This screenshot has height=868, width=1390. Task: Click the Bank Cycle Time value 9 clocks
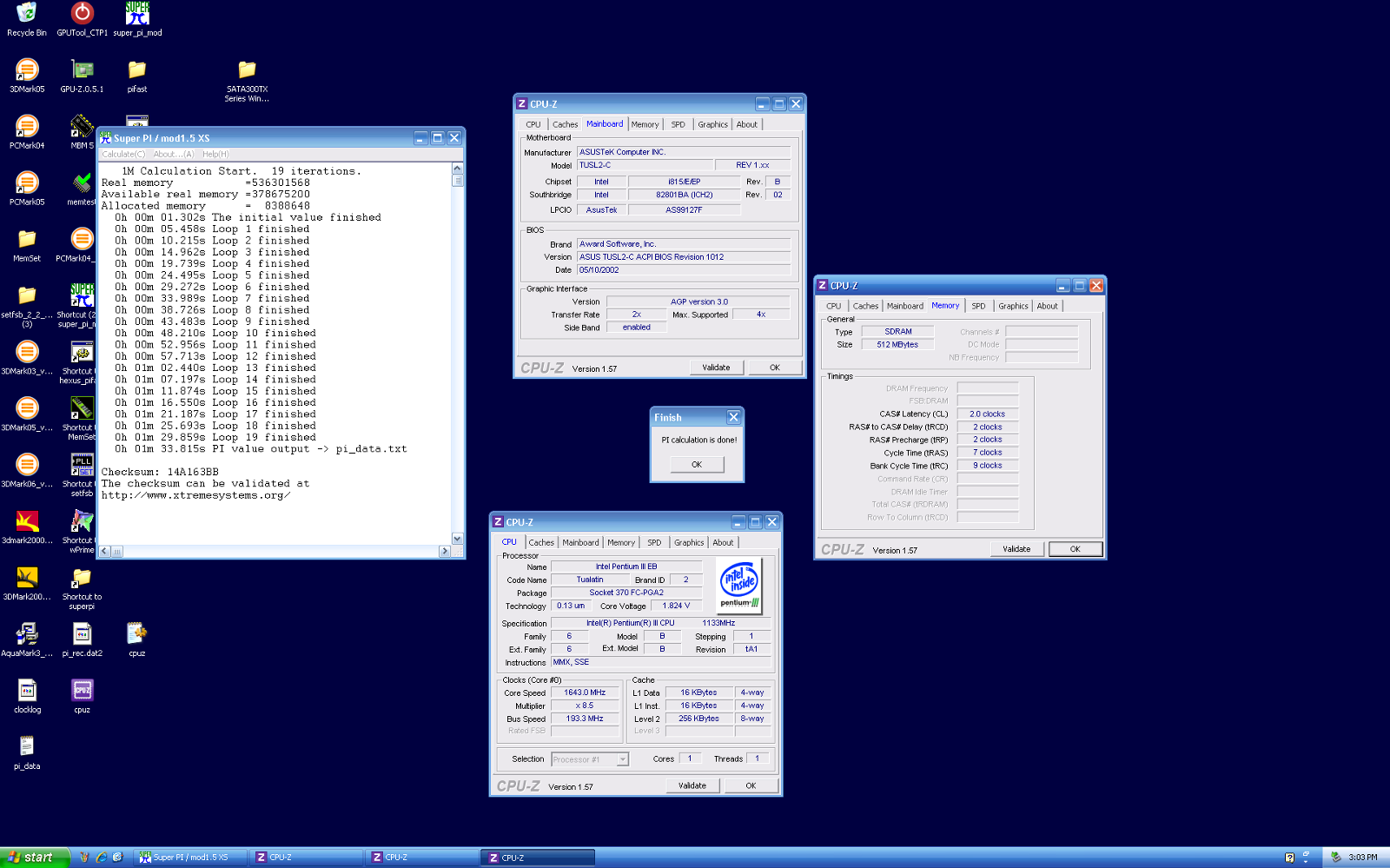pos(988,466)
